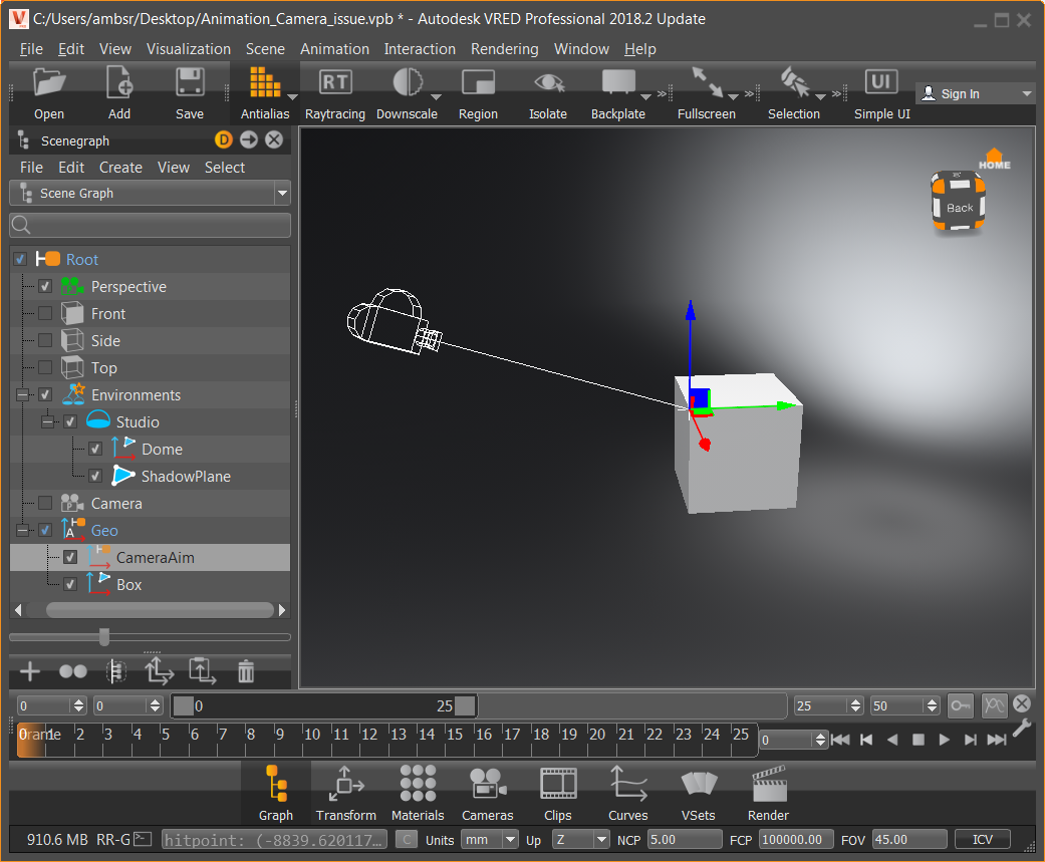Open the Clips module icon
This screenshot has width=1045, height=862.
click(x=558, y=784)
